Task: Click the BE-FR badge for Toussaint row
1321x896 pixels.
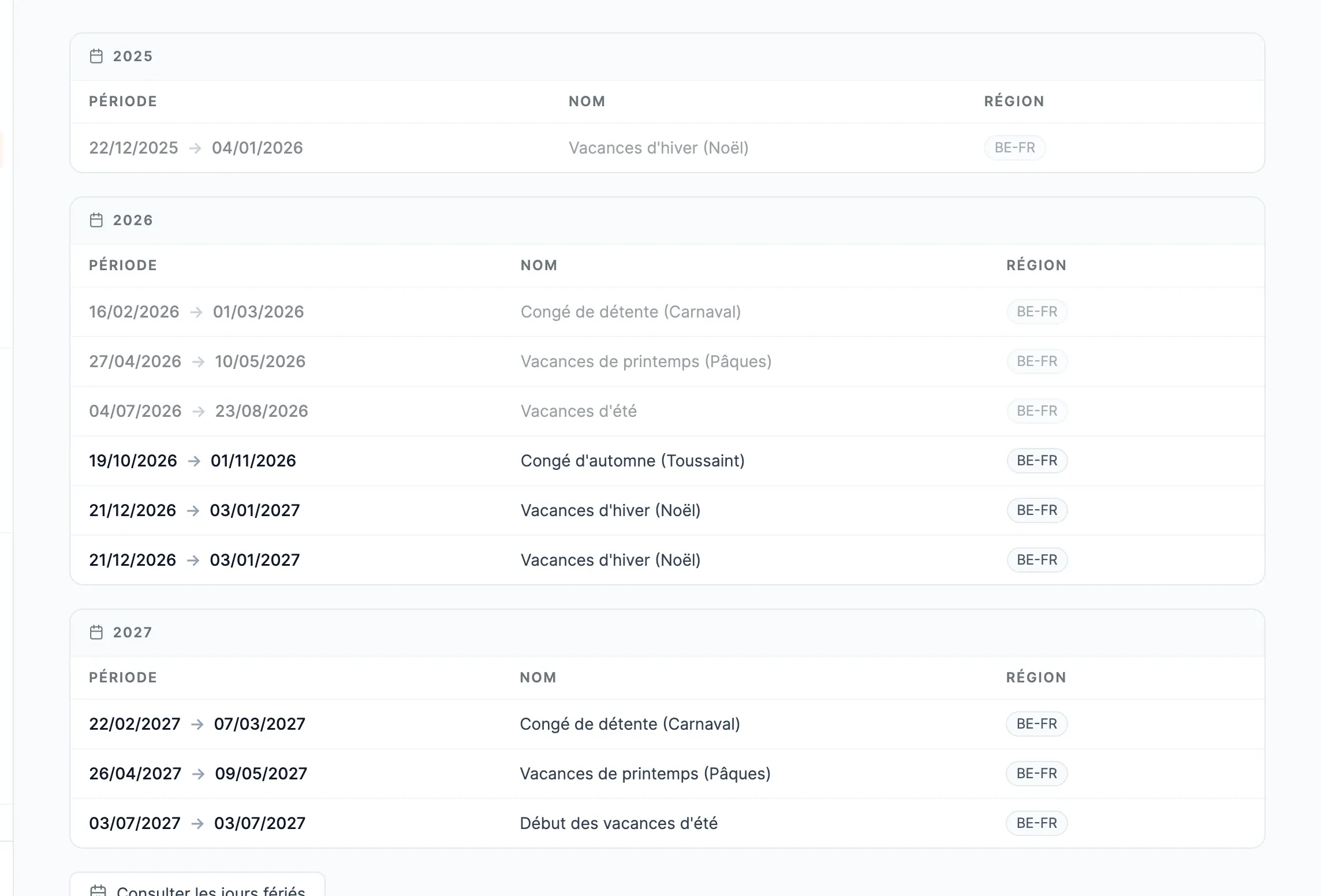Action: [x=1037, y=461]
